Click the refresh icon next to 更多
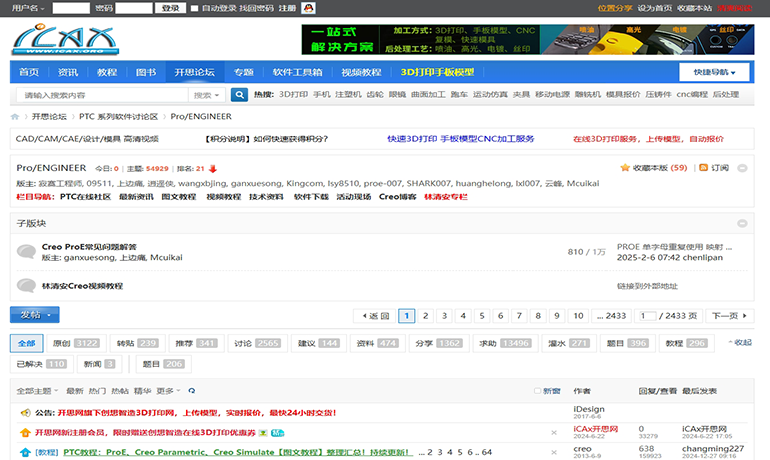Image resolution: width=770 pixels, height=460 pixels. click(192, 391)
